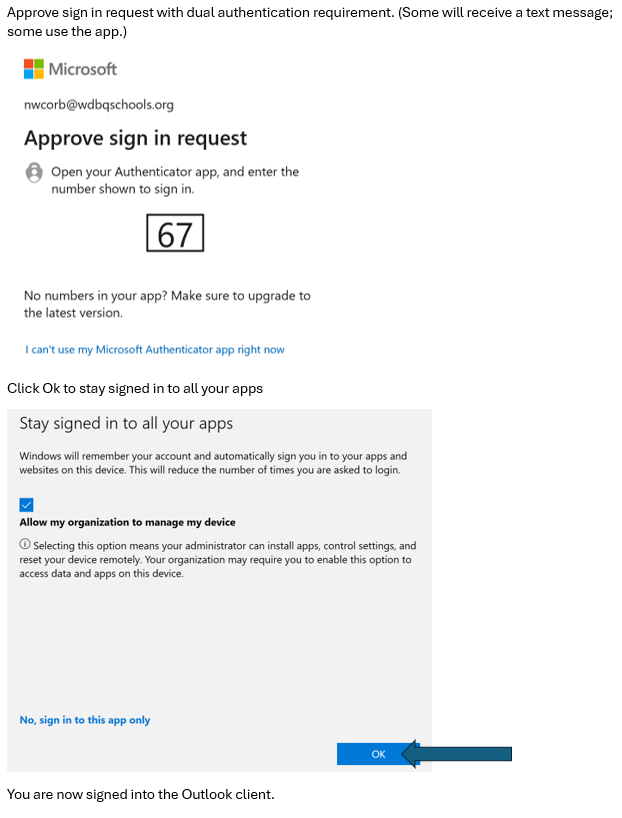Viewport: 622px width, 818px height.
Task: Click 'You are now signed into the Outlook client' text
Action: (x=140, y=794)
